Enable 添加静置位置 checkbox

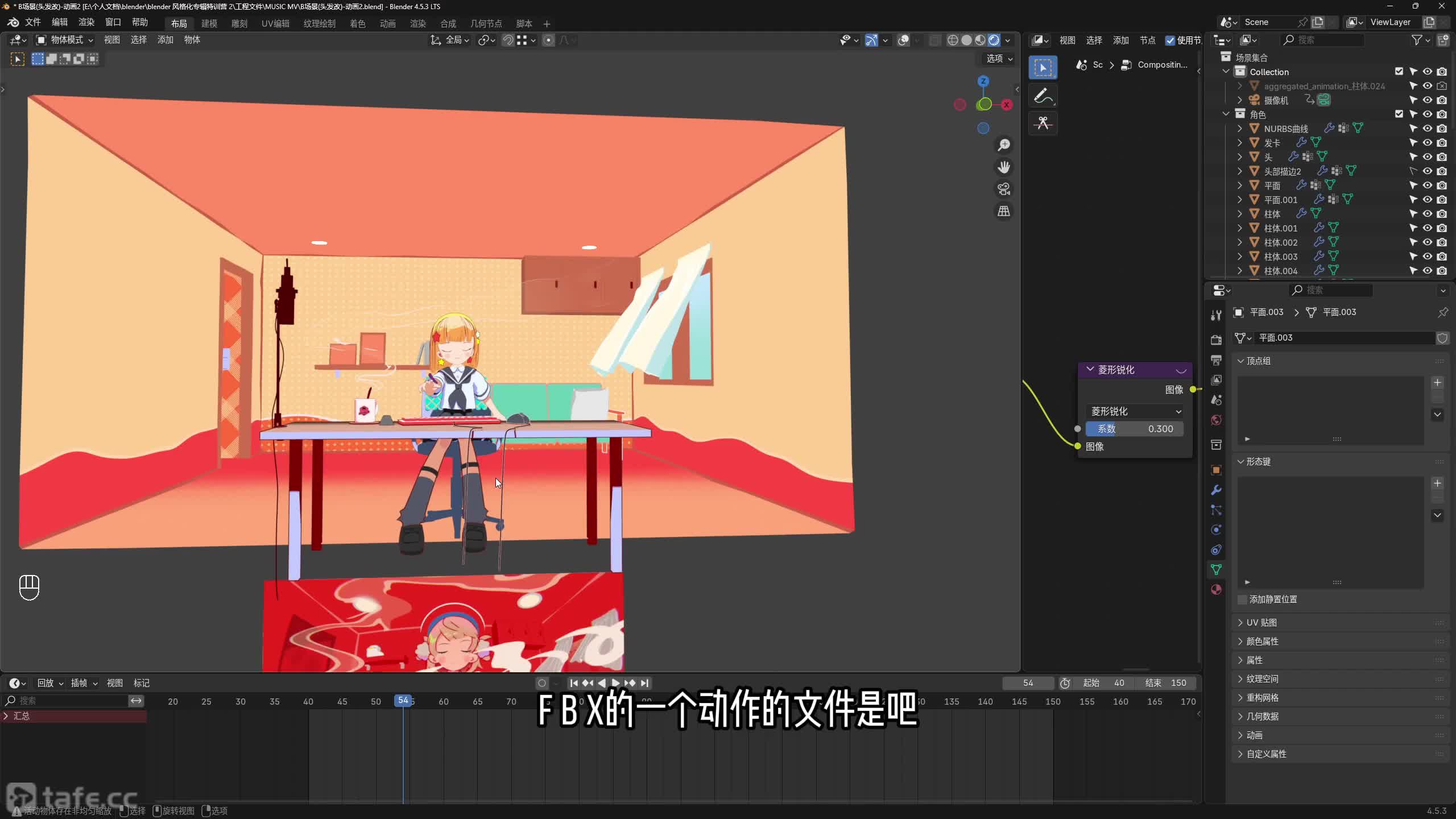point(1243,599)
